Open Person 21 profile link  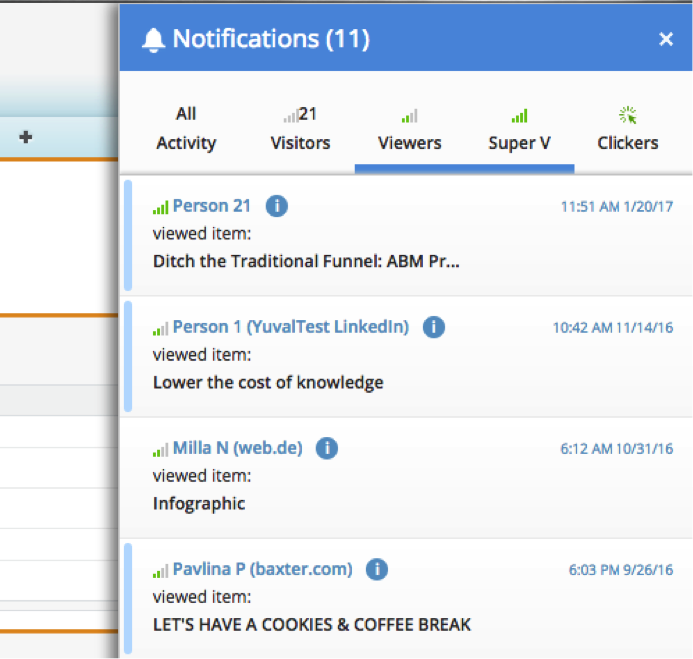pyautogui.click(x=212, y=206)
